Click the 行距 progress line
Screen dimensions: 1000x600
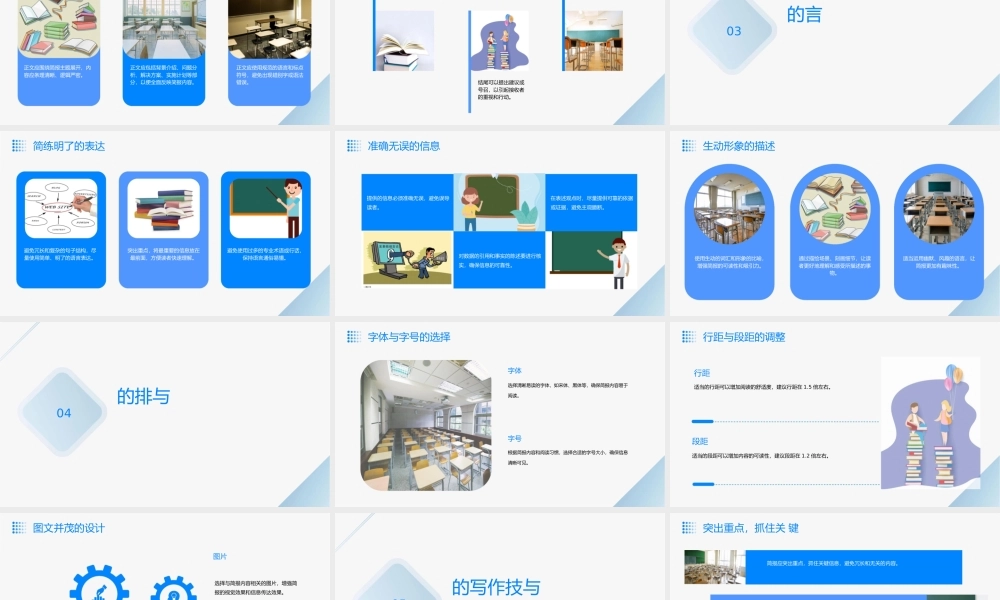786,421
